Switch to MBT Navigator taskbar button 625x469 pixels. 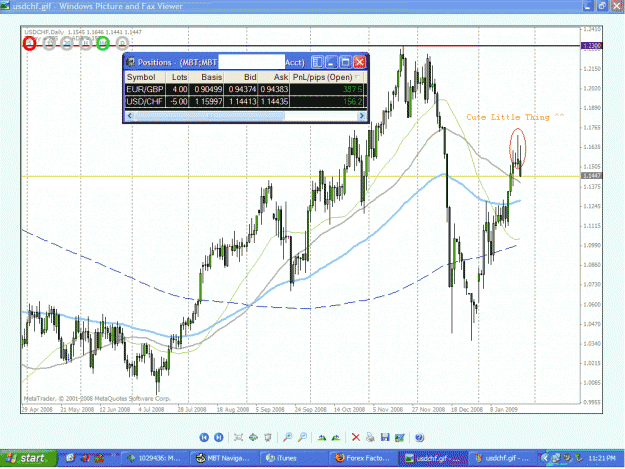[223, 458]
